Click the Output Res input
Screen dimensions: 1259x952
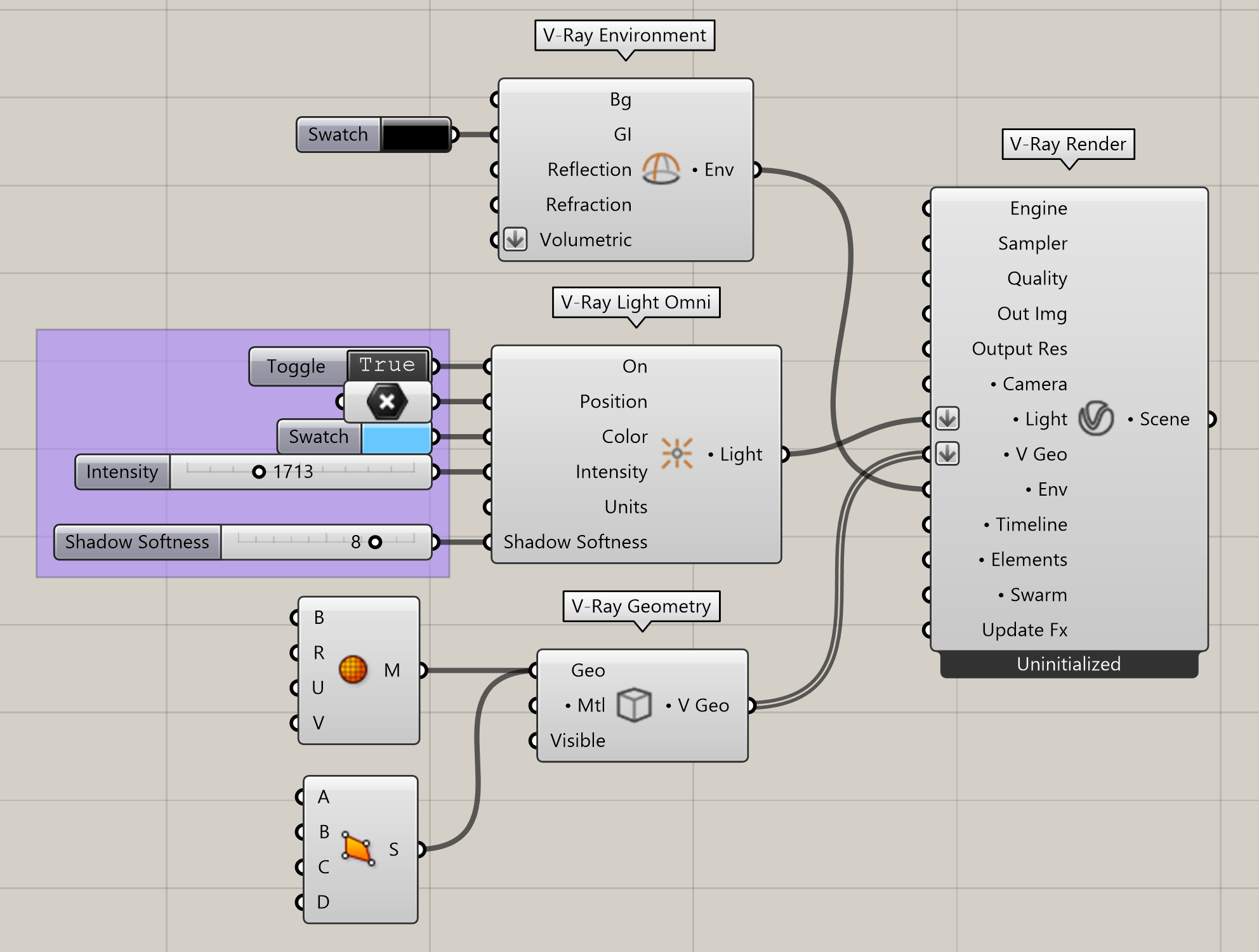coord(1019,348)
